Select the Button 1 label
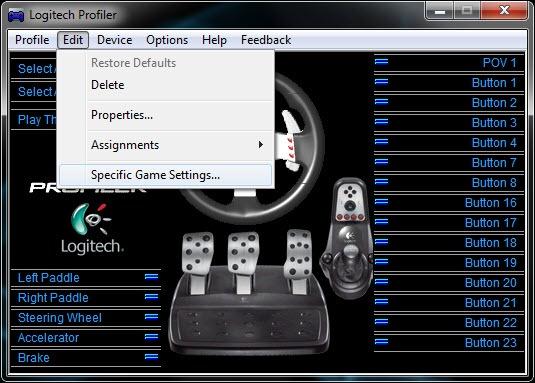Screen dimensions: 535x383 [x=494, y=83]
